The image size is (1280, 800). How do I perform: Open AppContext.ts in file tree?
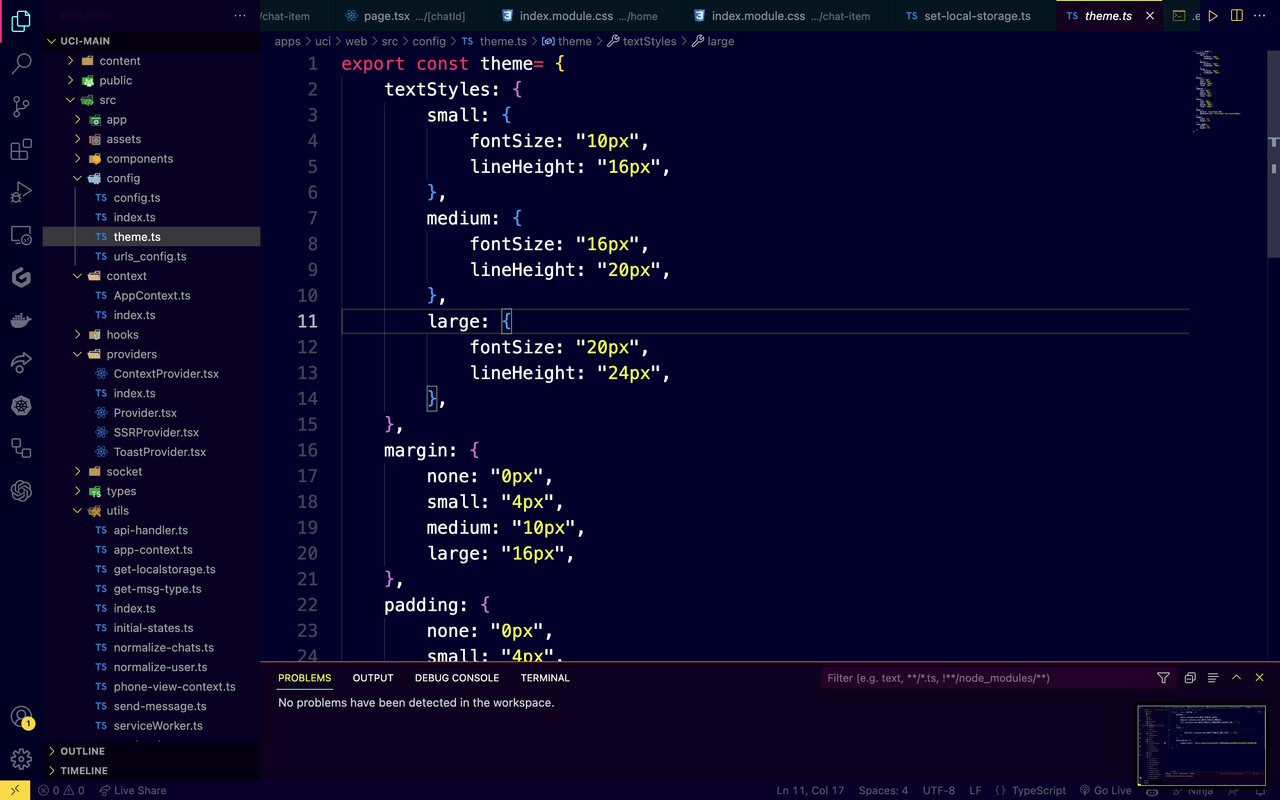152,295
